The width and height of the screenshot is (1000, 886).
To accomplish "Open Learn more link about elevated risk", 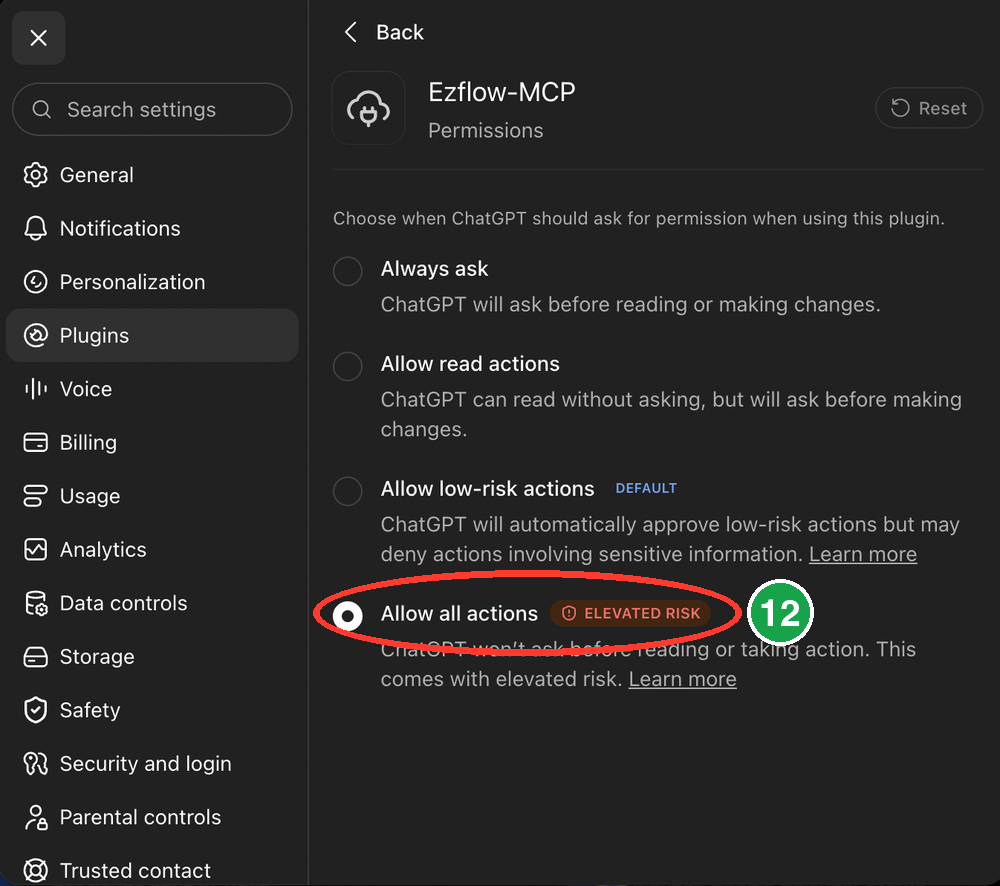I will pyautogui.click(x=682, y=679).
